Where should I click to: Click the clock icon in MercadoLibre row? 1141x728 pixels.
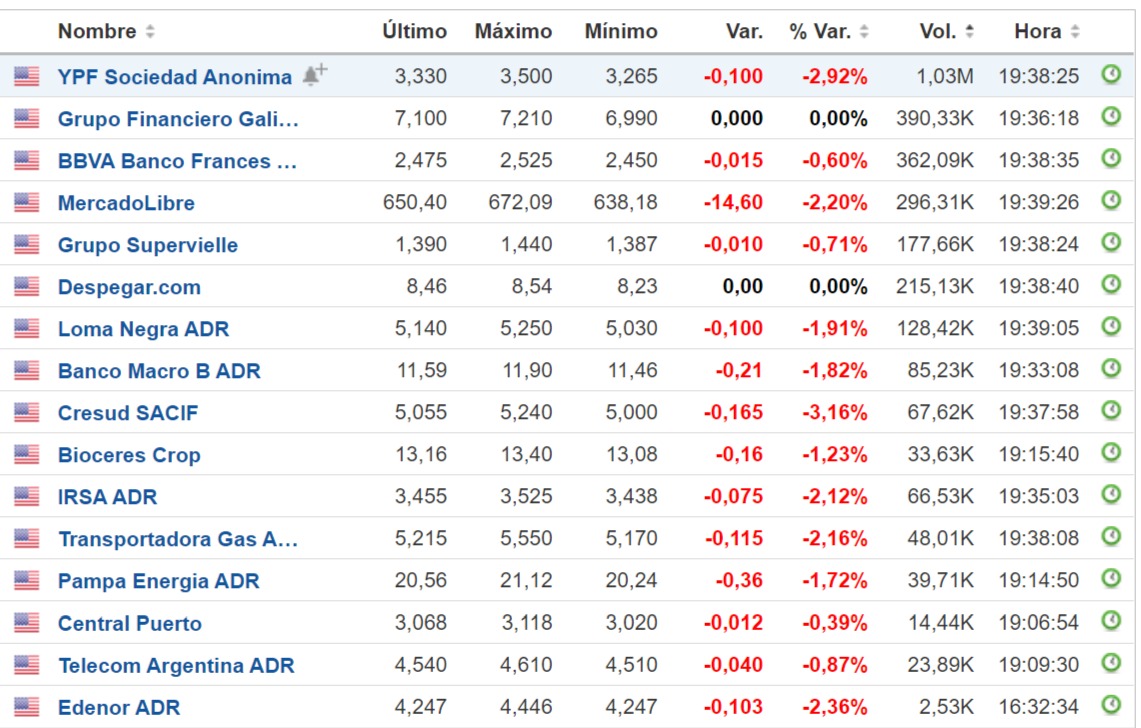[x=1110, y=201]
